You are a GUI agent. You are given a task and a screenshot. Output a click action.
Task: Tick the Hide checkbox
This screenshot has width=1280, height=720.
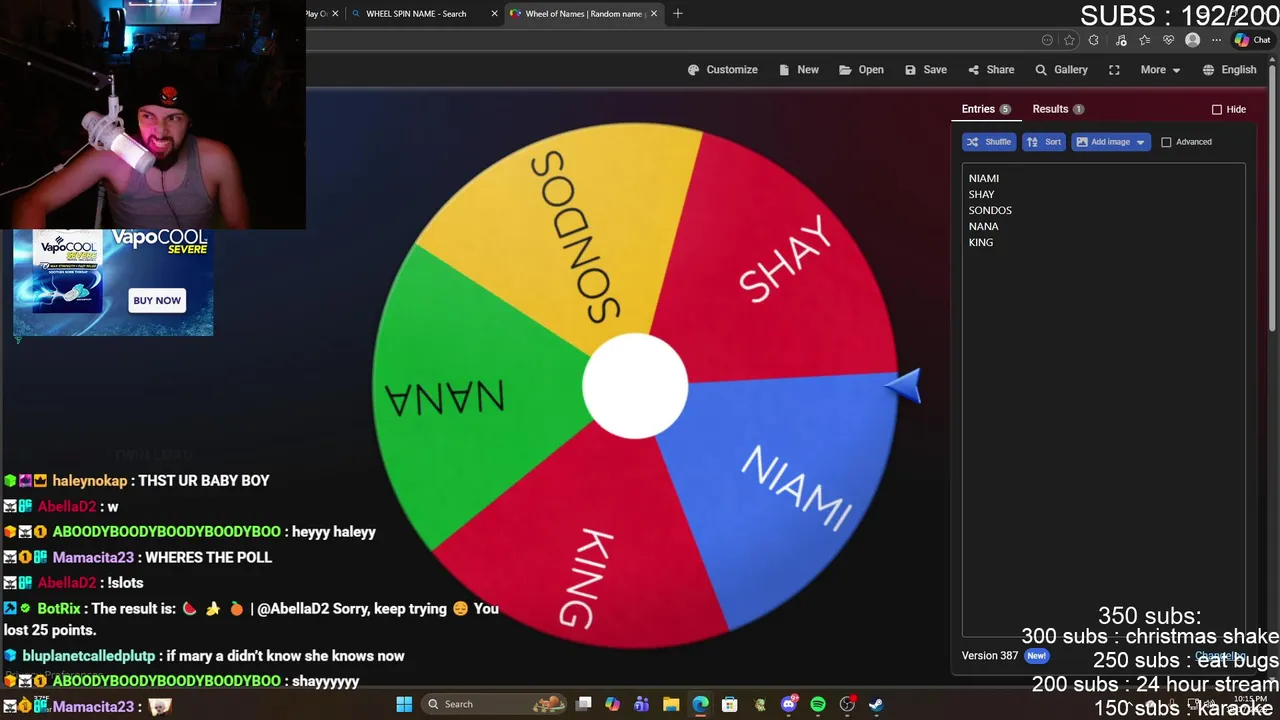pos(1217,109)
